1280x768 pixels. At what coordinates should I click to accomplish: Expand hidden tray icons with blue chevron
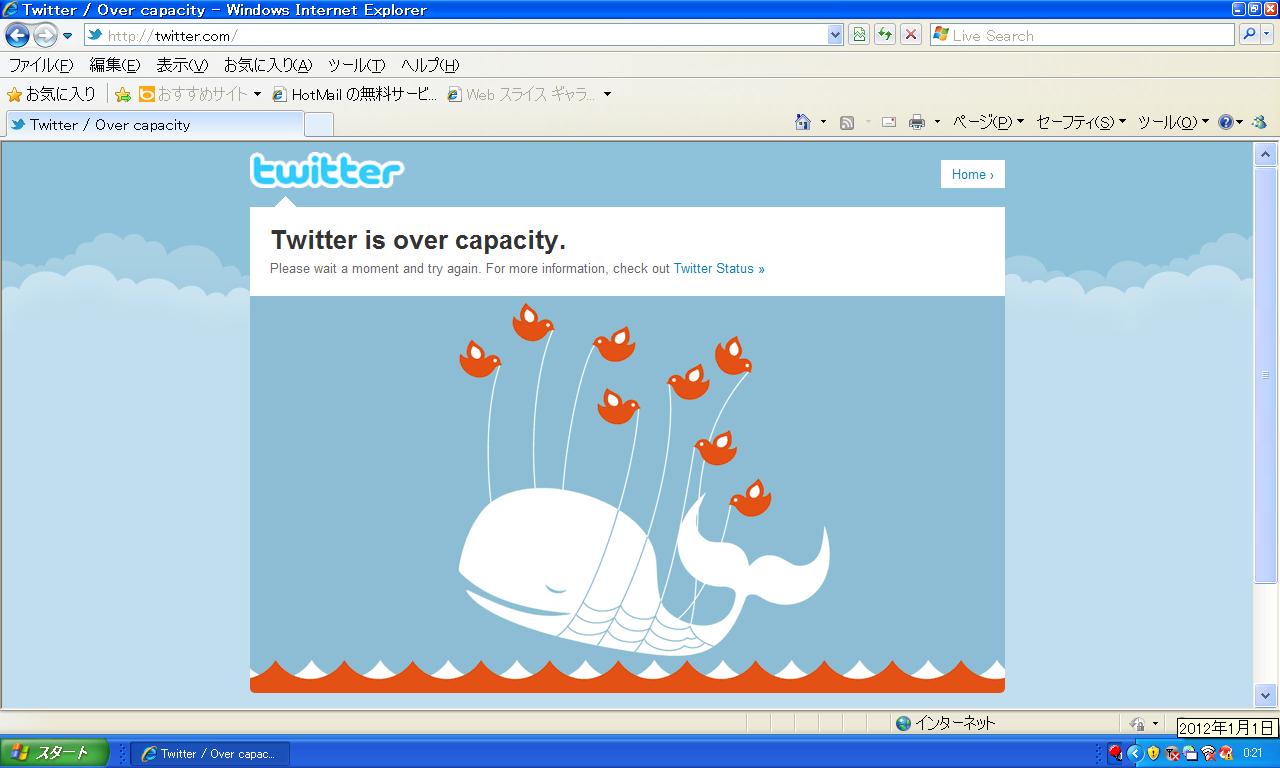[1135, 753]
